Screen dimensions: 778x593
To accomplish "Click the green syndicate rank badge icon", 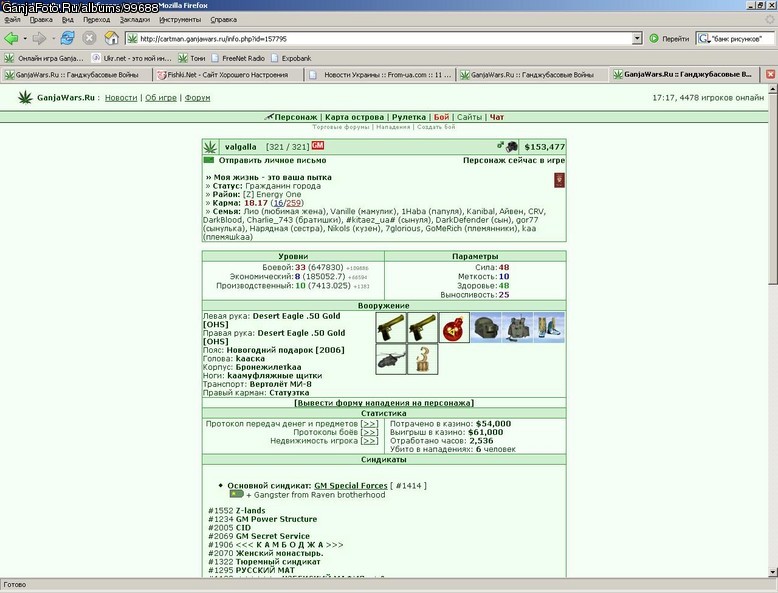I will pos(237,494).
